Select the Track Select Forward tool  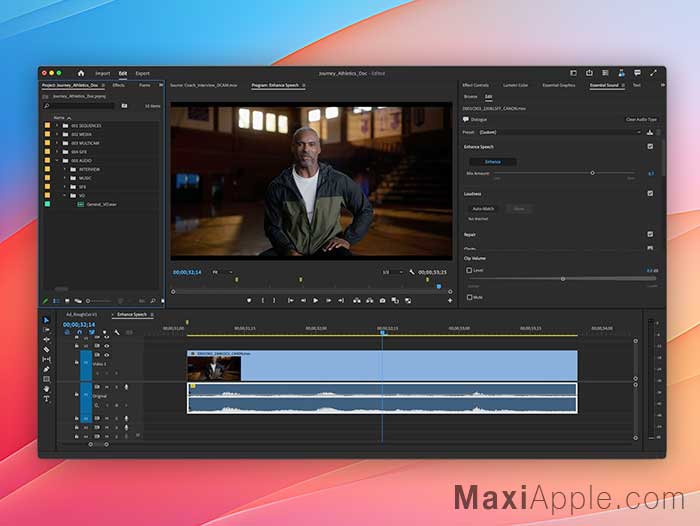(46, 330)
